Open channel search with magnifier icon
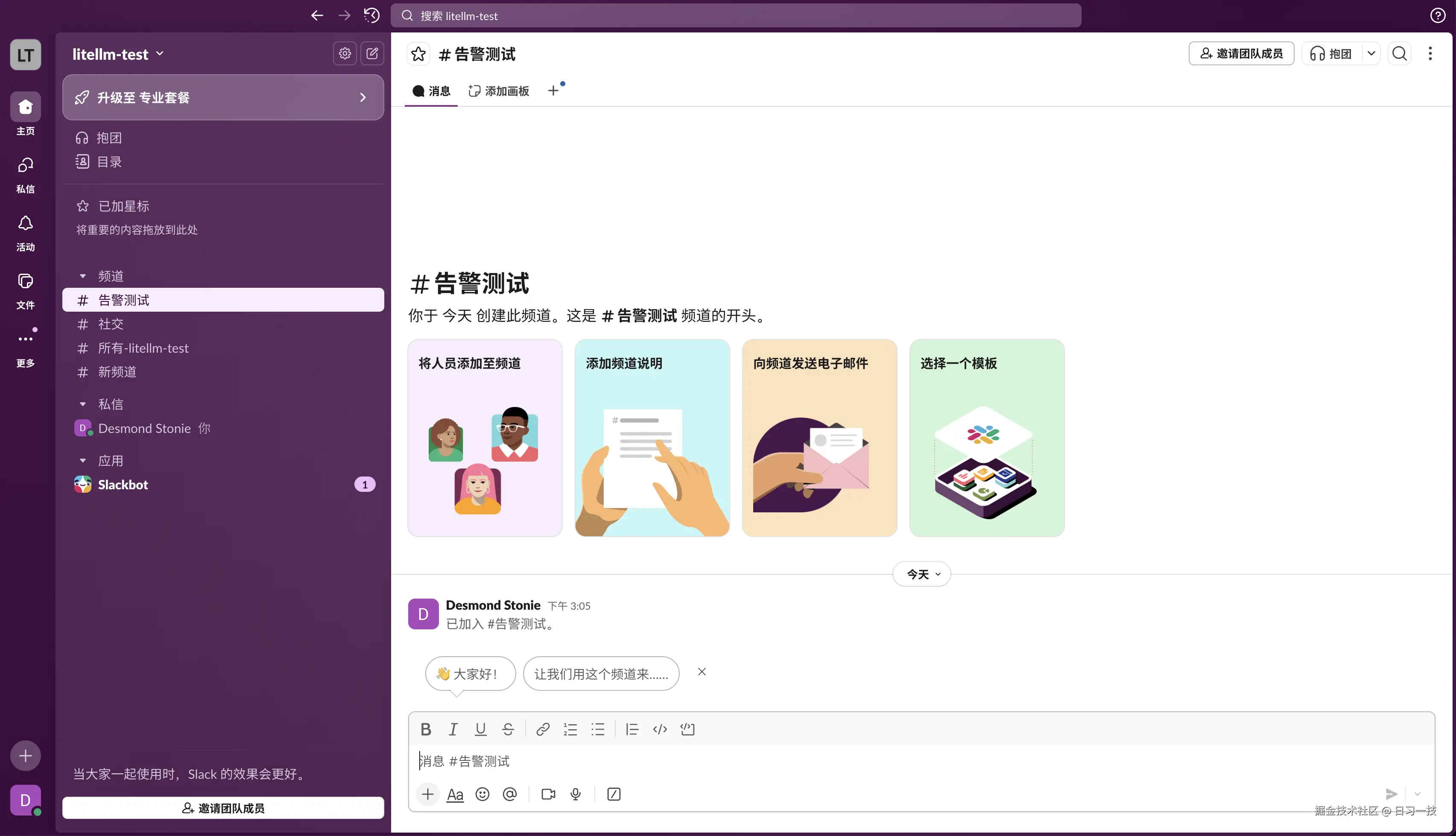The height and width of the screenshot is (836, 1456). point(1400,53)
